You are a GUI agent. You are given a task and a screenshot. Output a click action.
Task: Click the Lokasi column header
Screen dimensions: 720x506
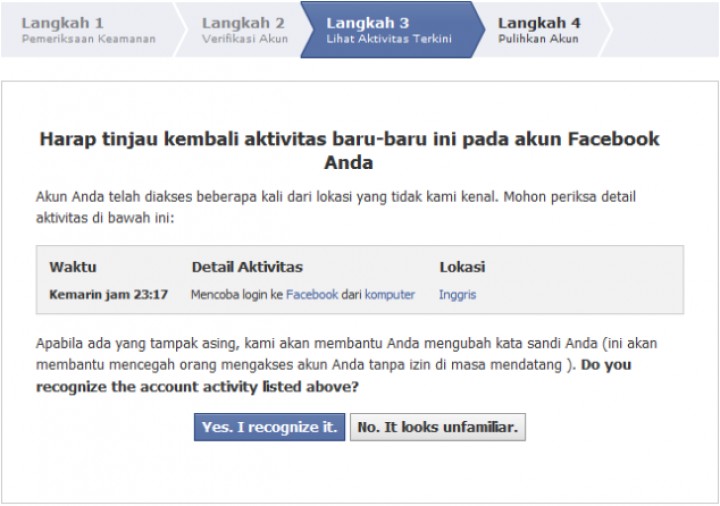coord(462,267)
